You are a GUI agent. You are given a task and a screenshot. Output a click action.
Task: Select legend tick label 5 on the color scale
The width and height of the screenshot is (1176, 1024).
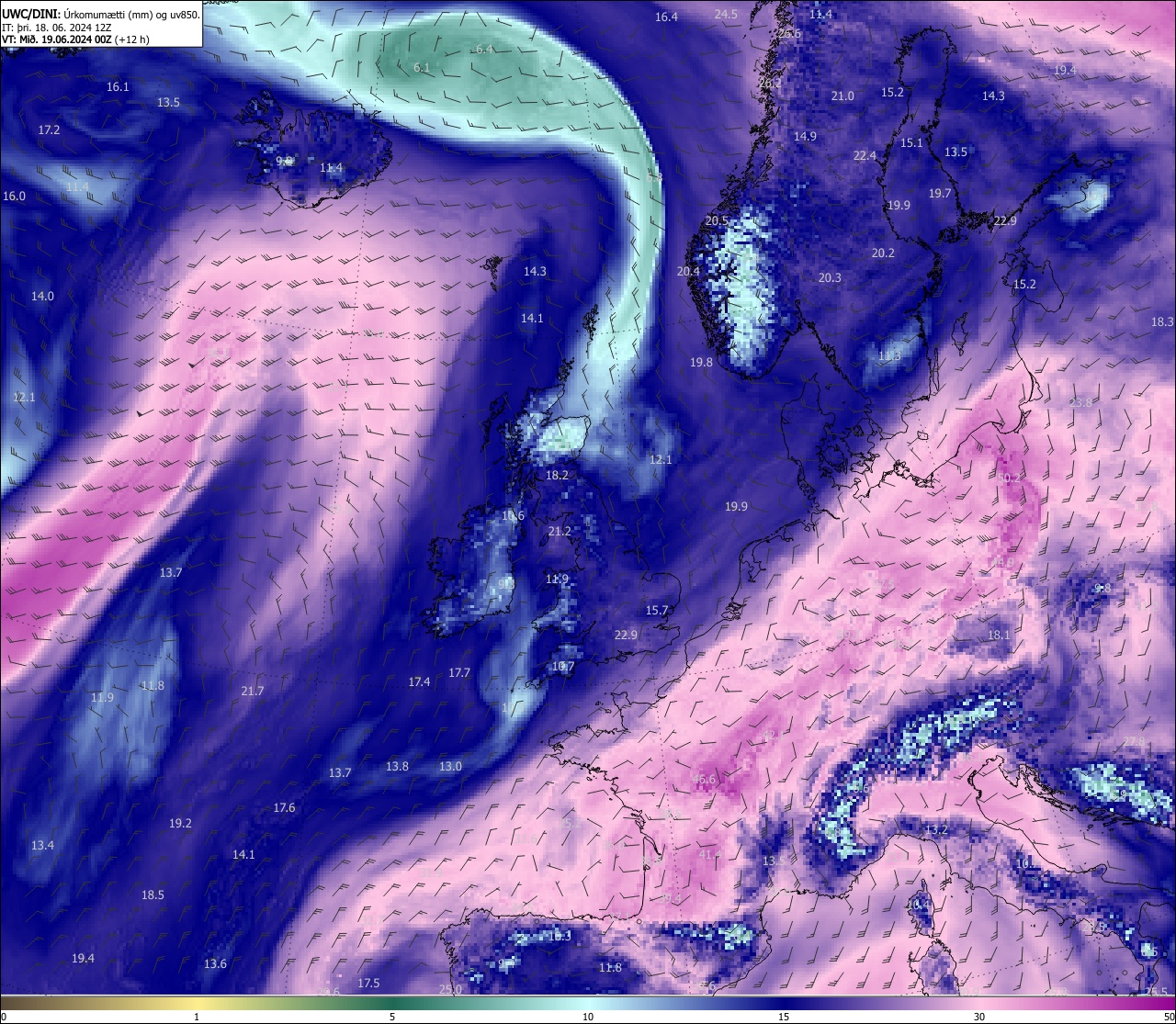[392, 1017]
